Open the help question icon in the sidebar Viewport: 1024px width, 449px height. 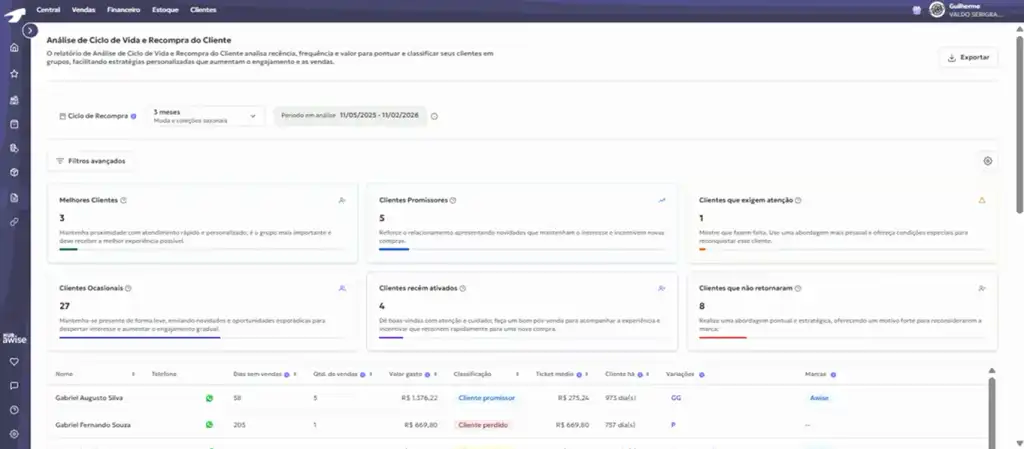tap(14, 410)
